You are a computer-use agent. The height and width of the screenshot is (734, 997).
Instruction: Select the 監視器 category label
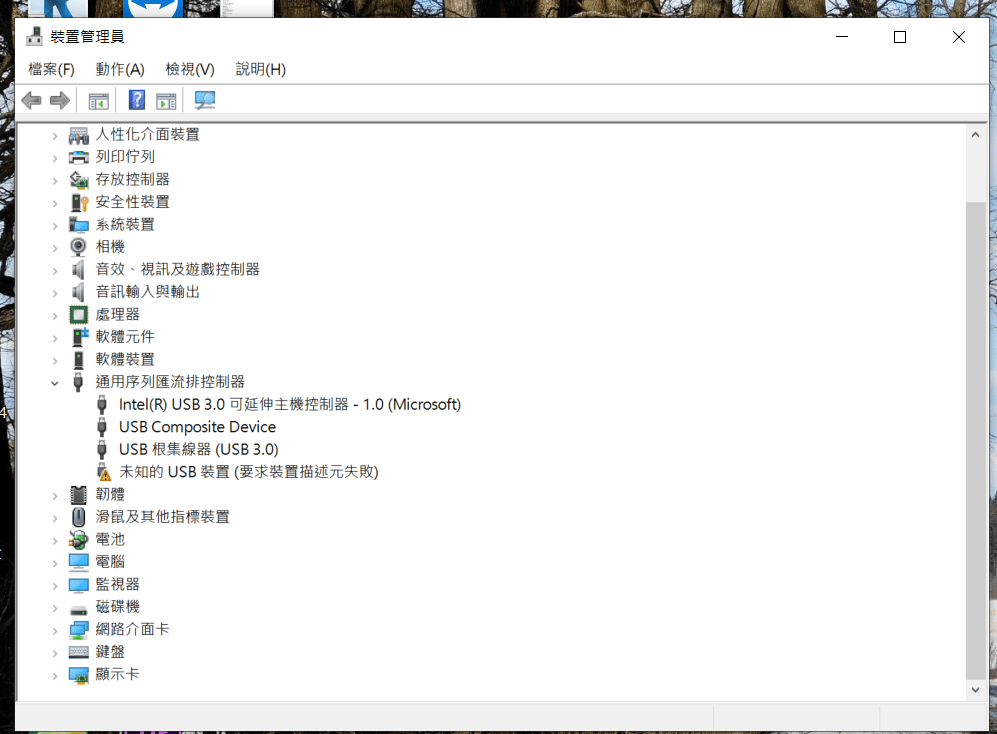click(x=118, y=585)
